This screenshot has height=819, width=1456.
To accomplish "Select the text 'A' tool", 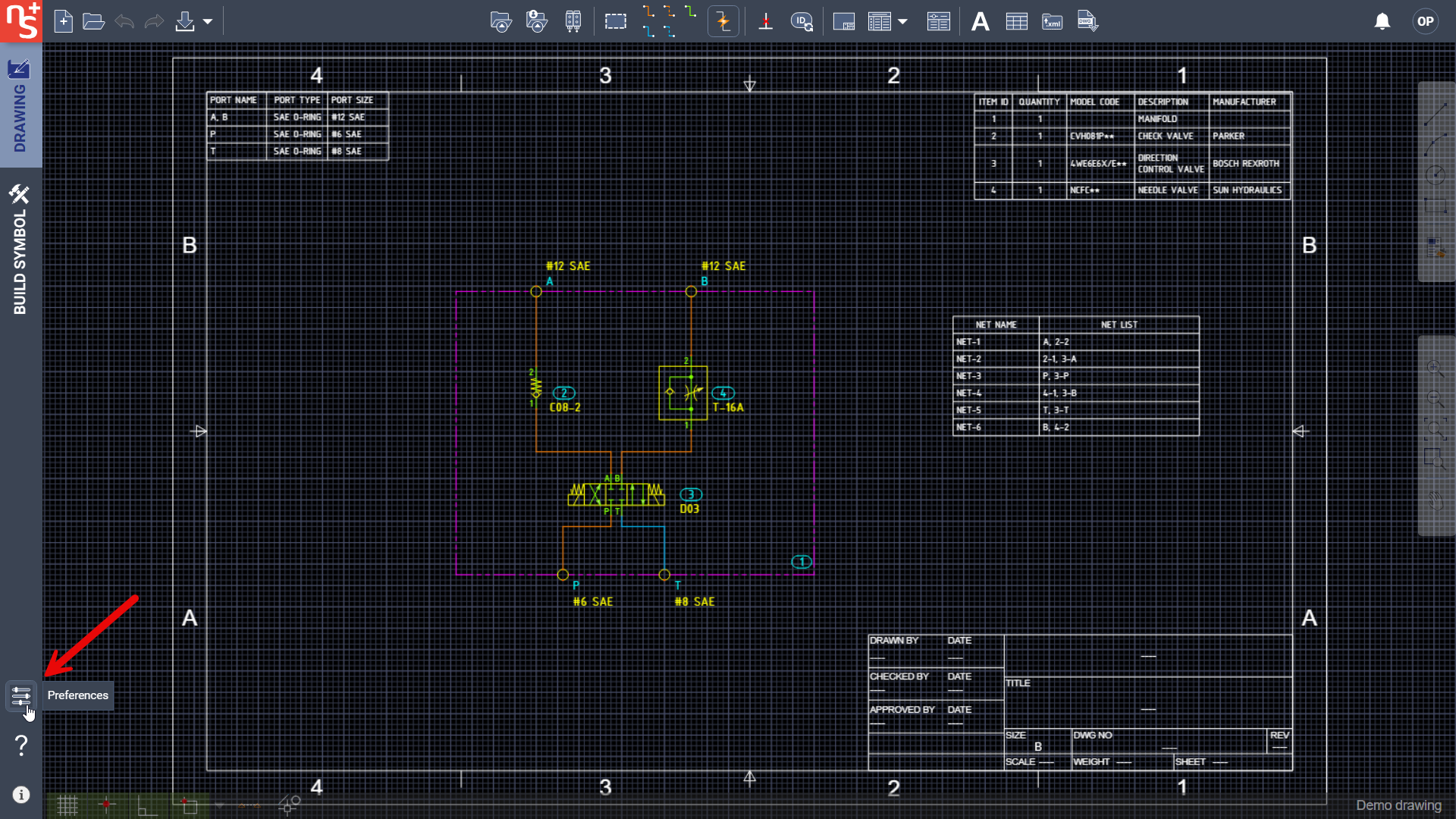I will 980,21.
